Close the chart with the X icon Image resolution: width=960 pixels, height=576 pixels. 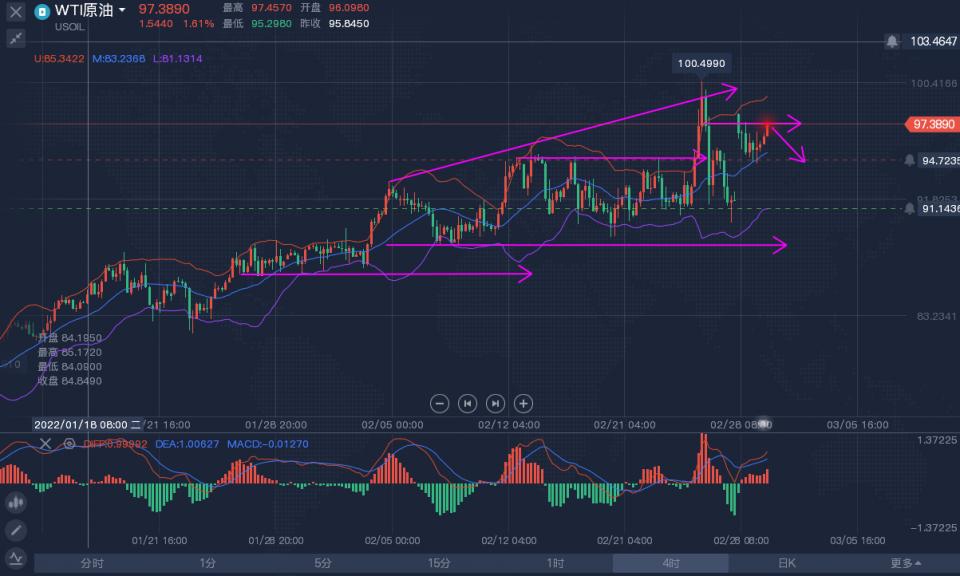(15, 12)
